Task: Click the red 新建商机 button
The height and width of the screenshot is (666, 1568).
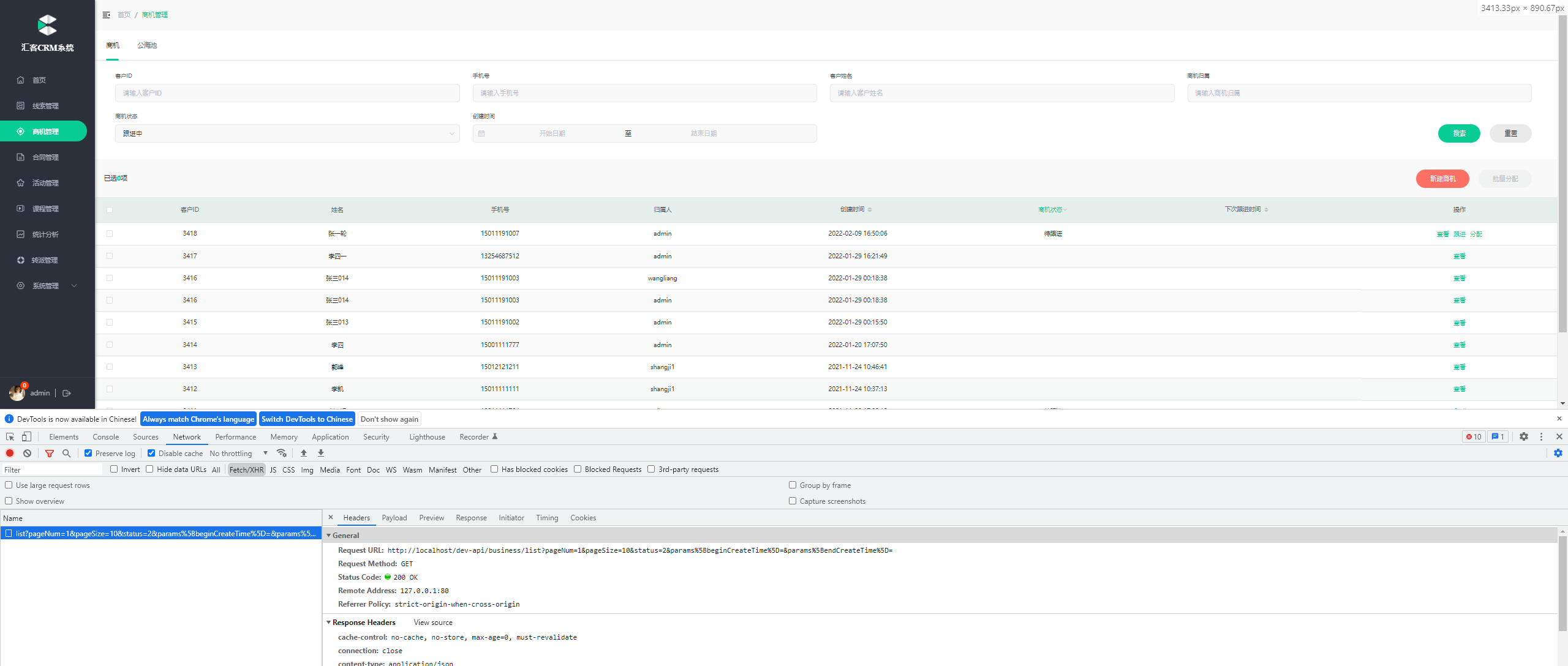Action: click(1442, 179)
